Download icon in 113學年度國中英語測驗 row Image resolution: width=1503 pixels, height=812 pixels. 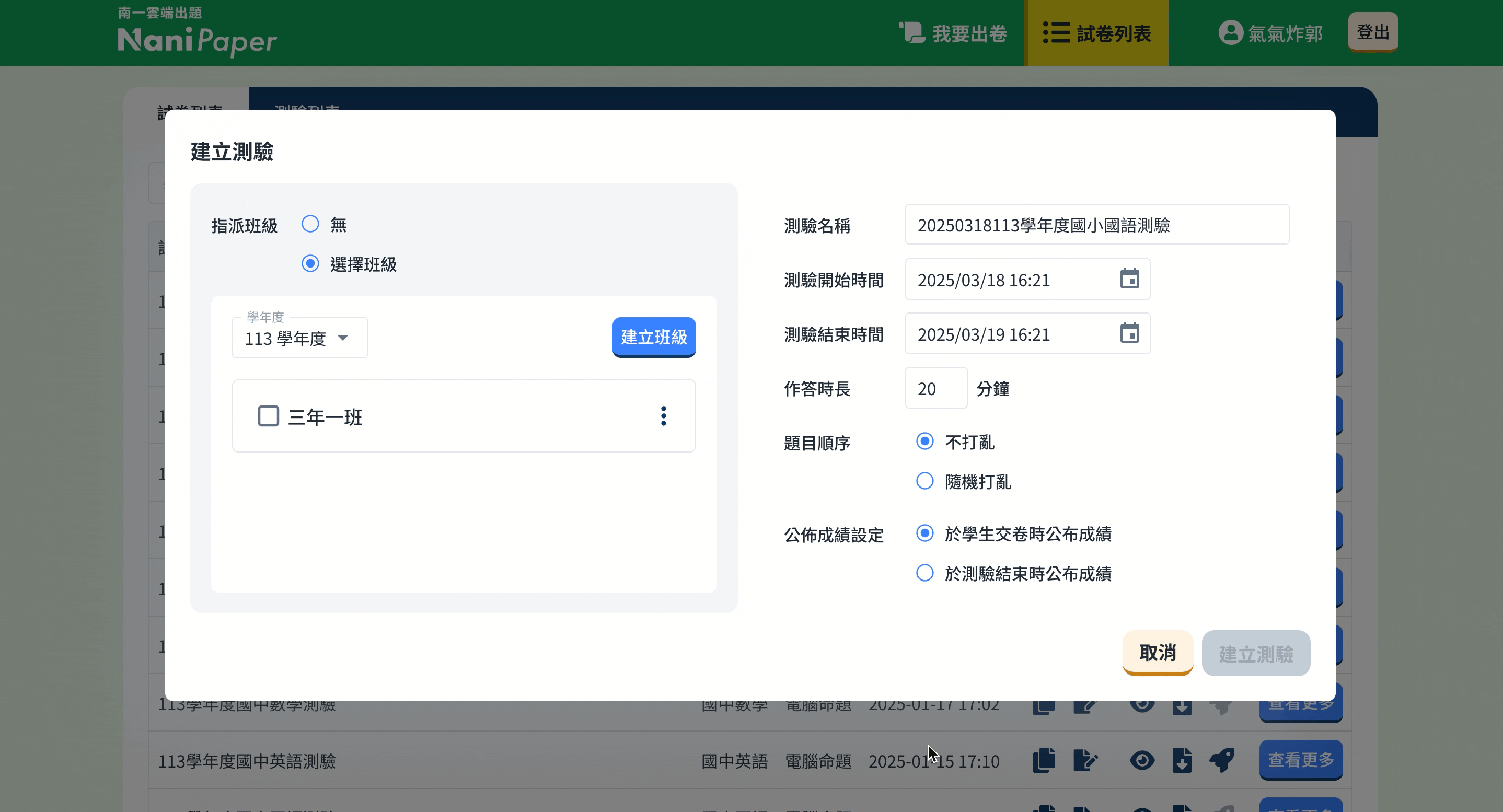click(1182, 761)
